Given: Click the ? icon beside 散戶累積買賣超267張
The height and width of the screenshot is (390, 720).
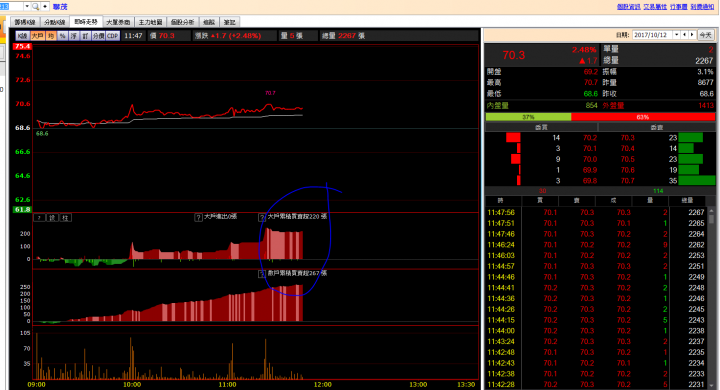Looking at the screenshot, I should tap(262, 274).
